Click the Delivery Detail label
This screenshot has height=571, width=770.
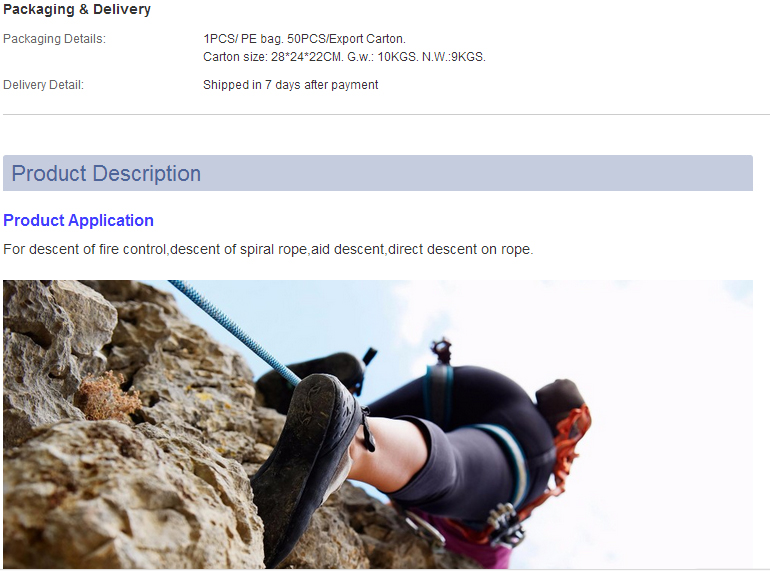click(44, 85)
